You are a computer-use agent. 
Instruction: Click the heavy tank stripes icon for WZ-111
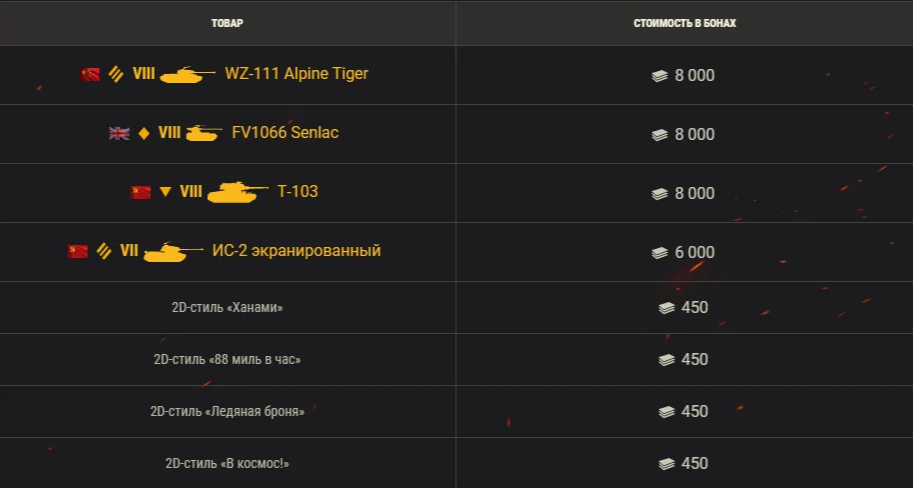117,74
